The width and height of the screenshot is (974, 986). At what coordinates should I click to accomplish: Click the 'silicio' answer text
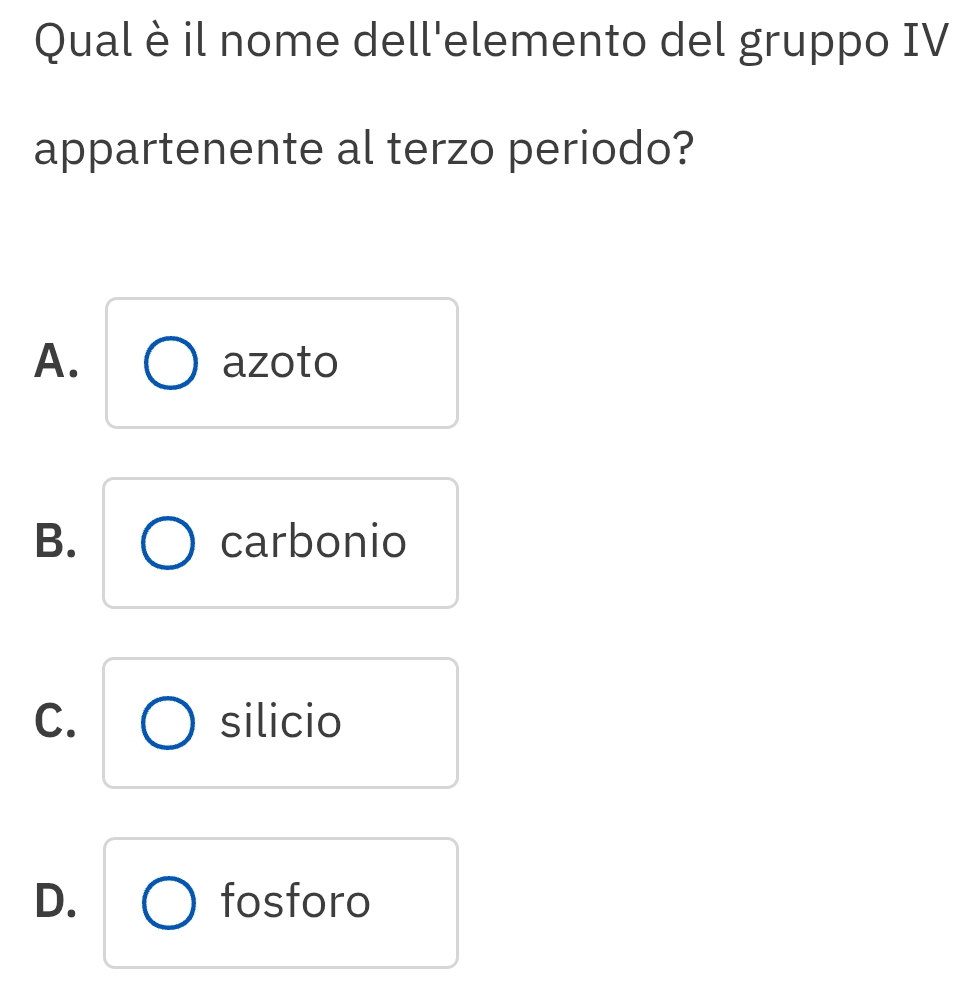[x=281, y=722]
